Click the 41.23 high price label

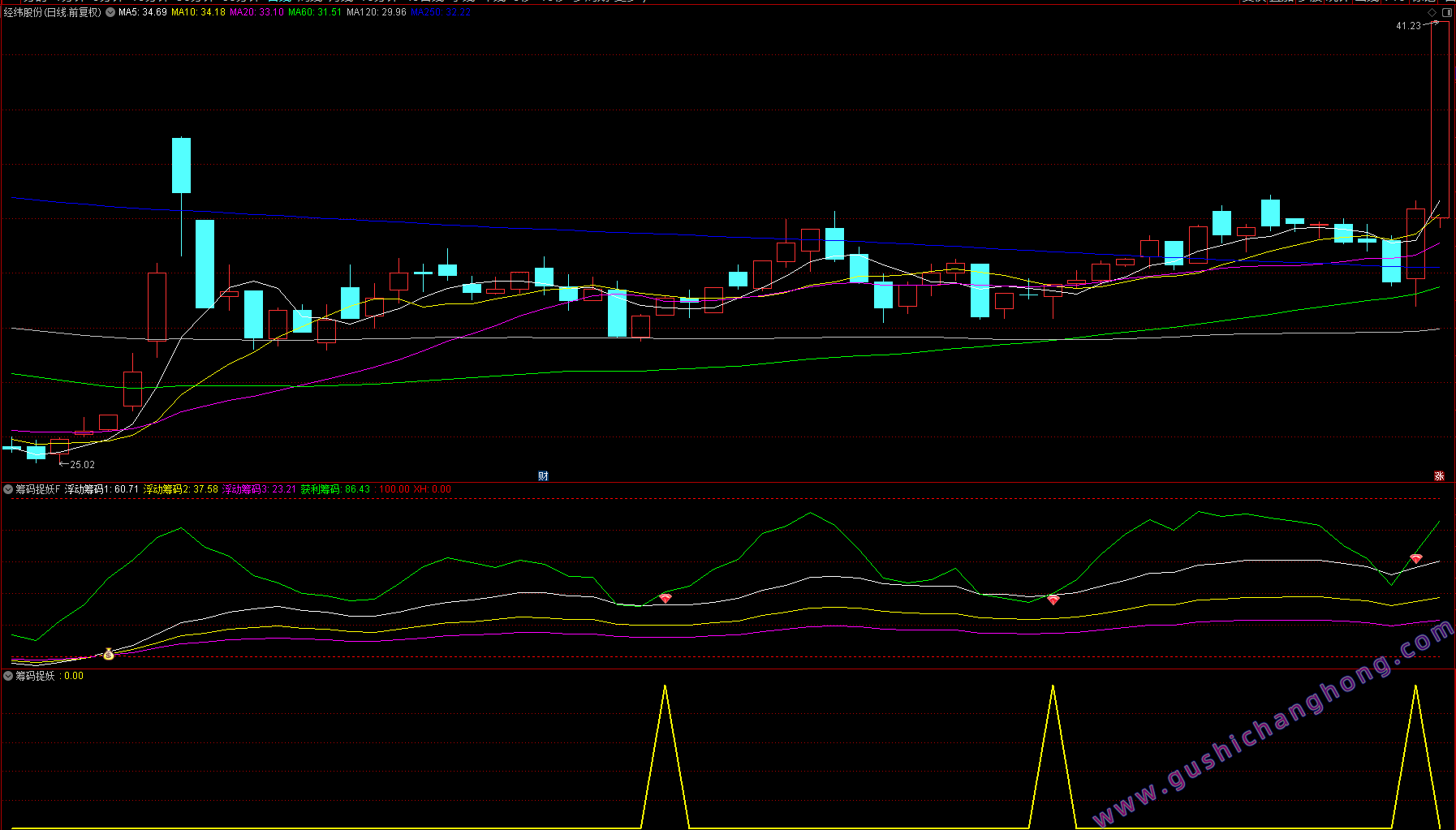[x=1408, y=26]
